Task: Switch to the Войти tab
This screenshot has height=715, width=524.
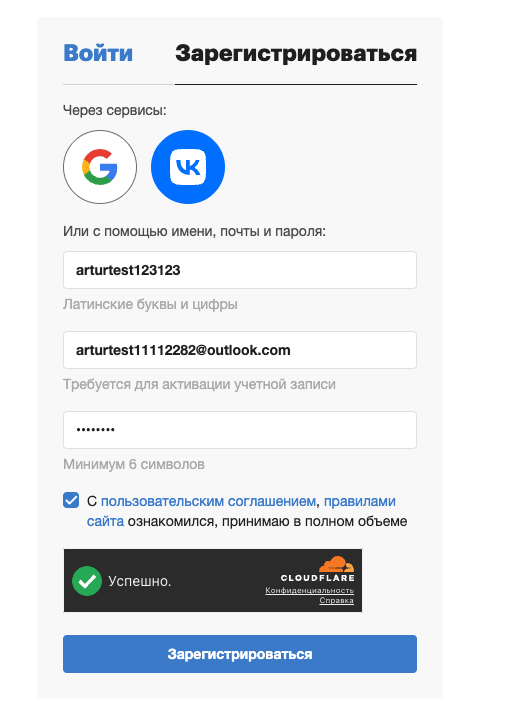Action: [98, 53]
